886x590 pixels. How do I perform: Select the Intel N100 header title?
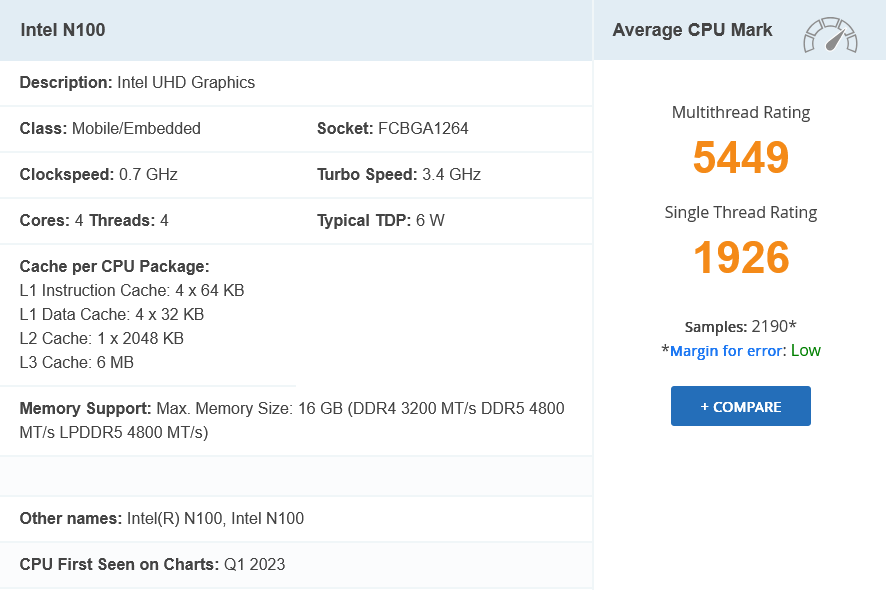coord(63,30)
